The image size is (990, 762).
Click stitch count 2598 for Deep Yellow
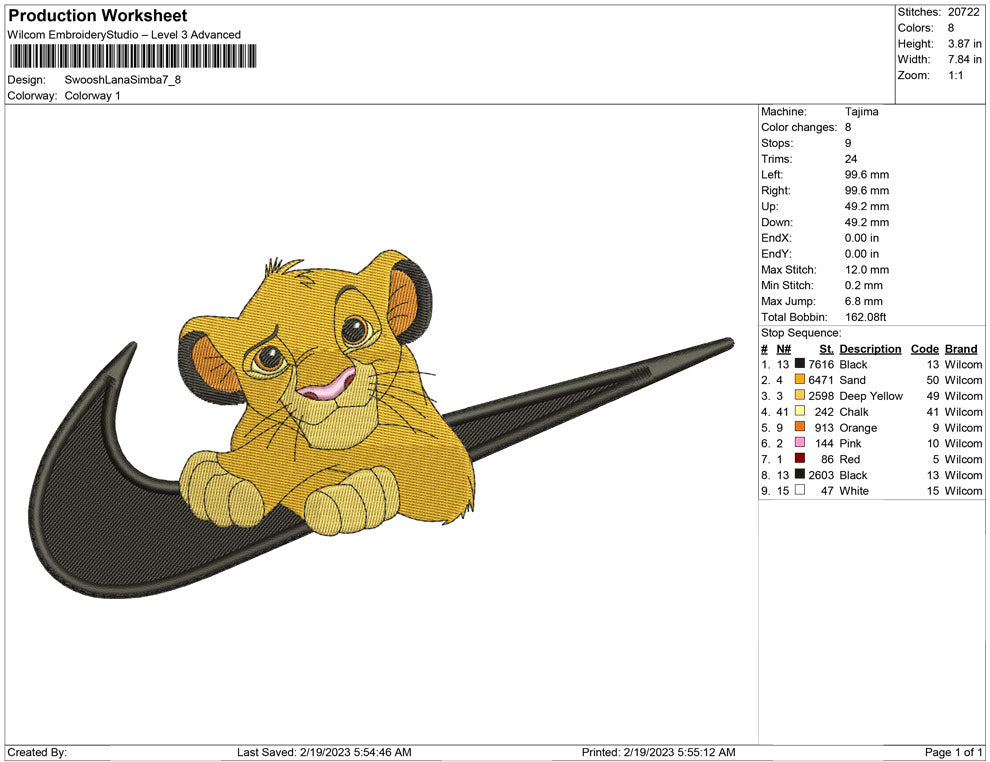[x=821, y=396]
